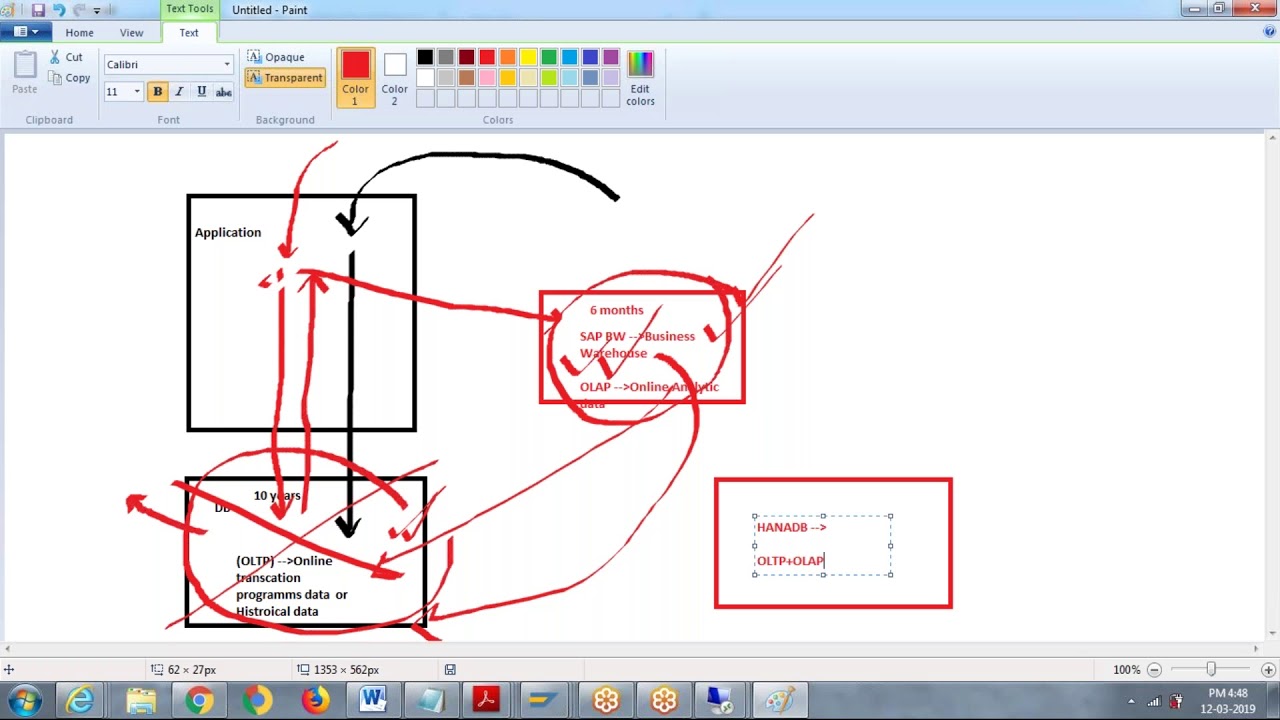Select Color 1 foreground button
The image size is (1280, 720).
click(x=355, y=78)
